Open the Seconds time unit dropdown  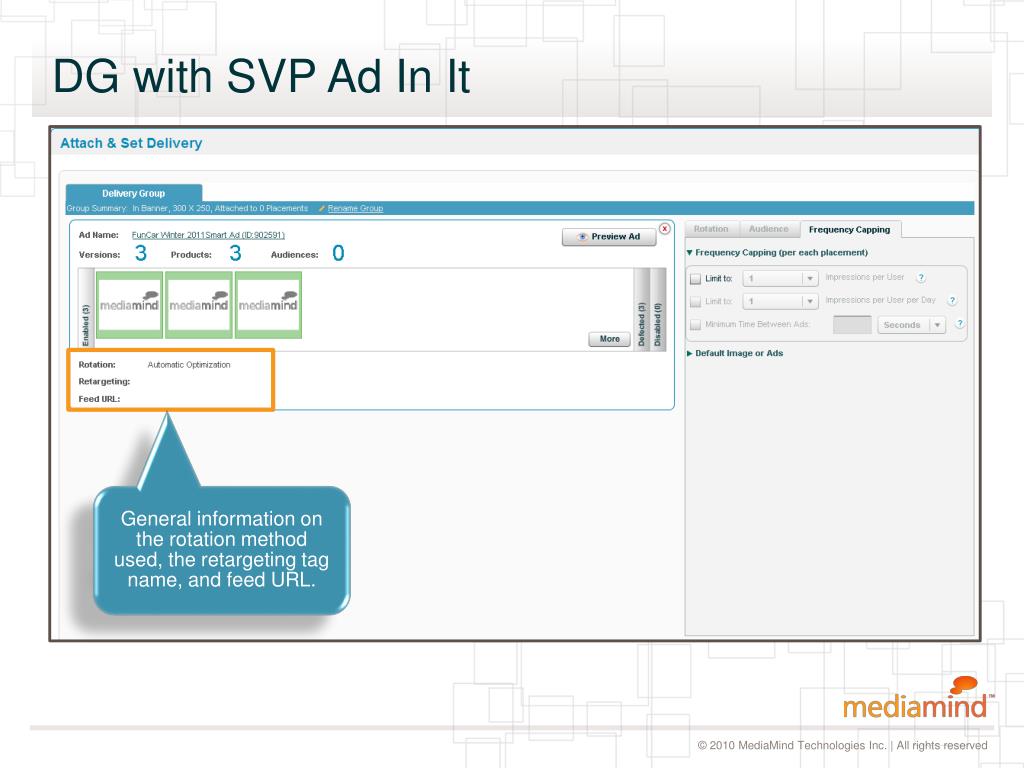tap(912, 325)
